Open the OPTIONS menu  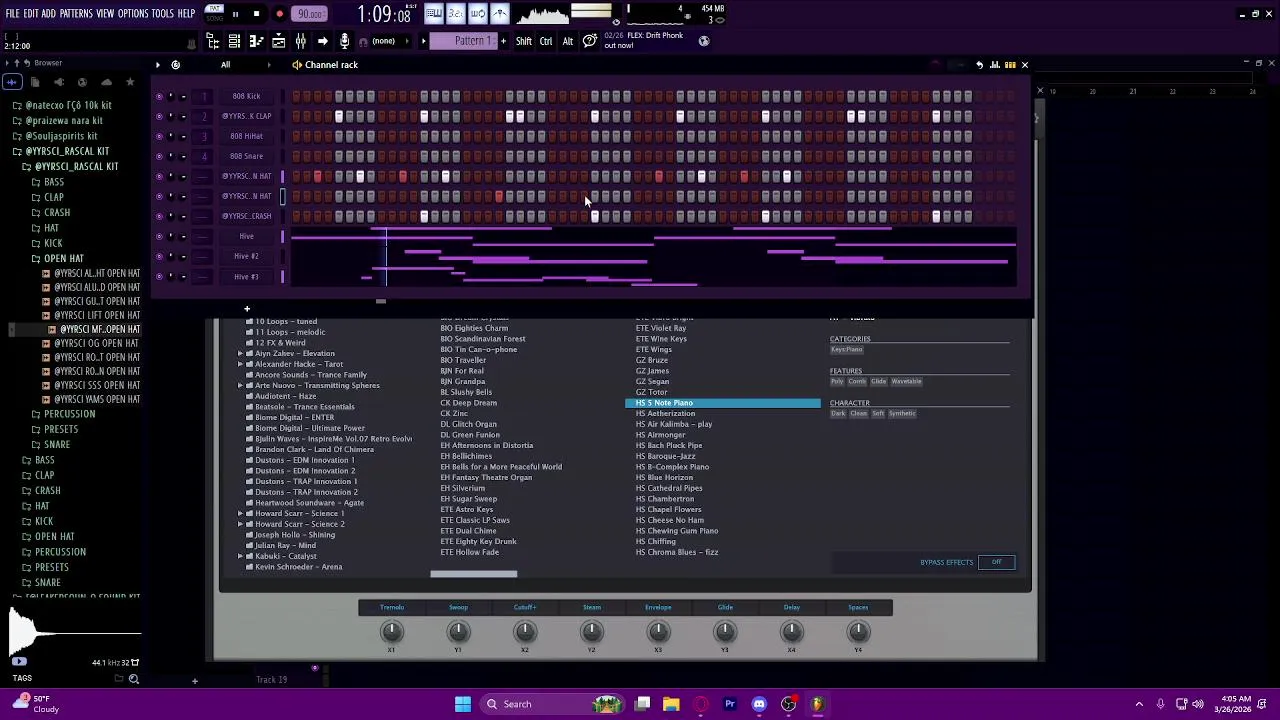click(x=133, y=14)
